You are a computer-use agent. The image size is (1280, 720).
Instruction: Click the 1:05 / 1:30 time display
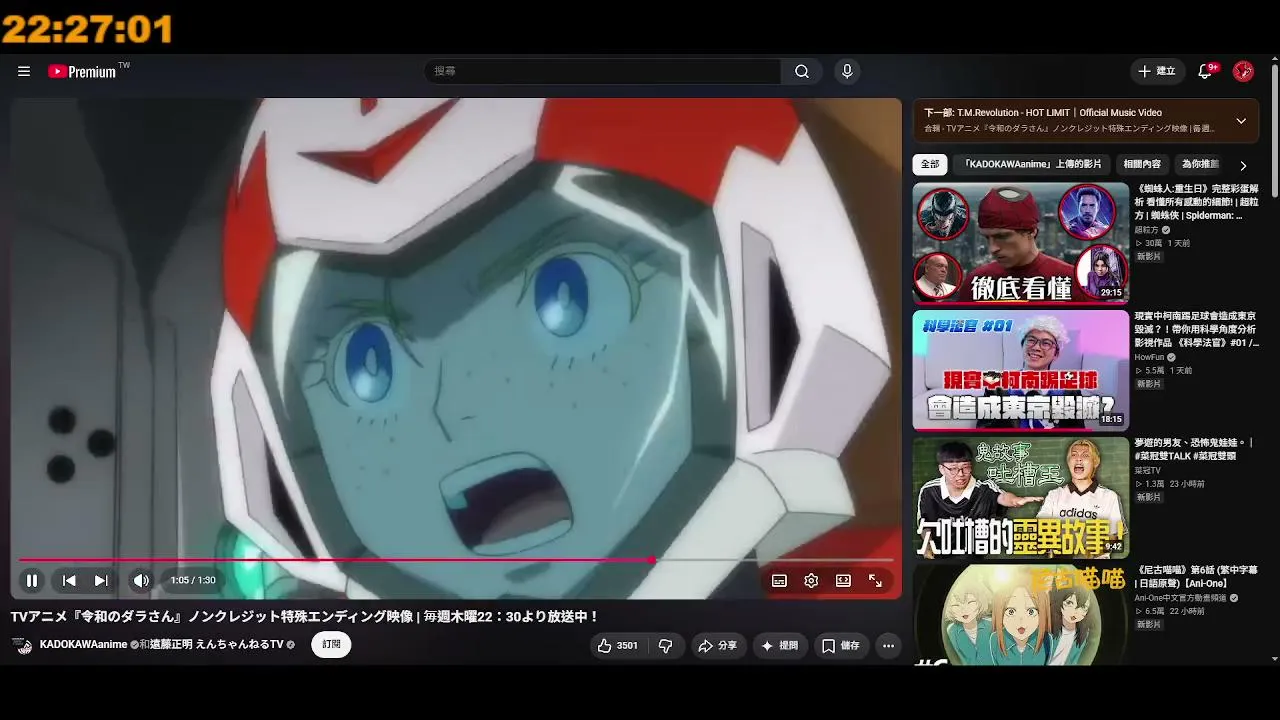(x=193, y=580)
